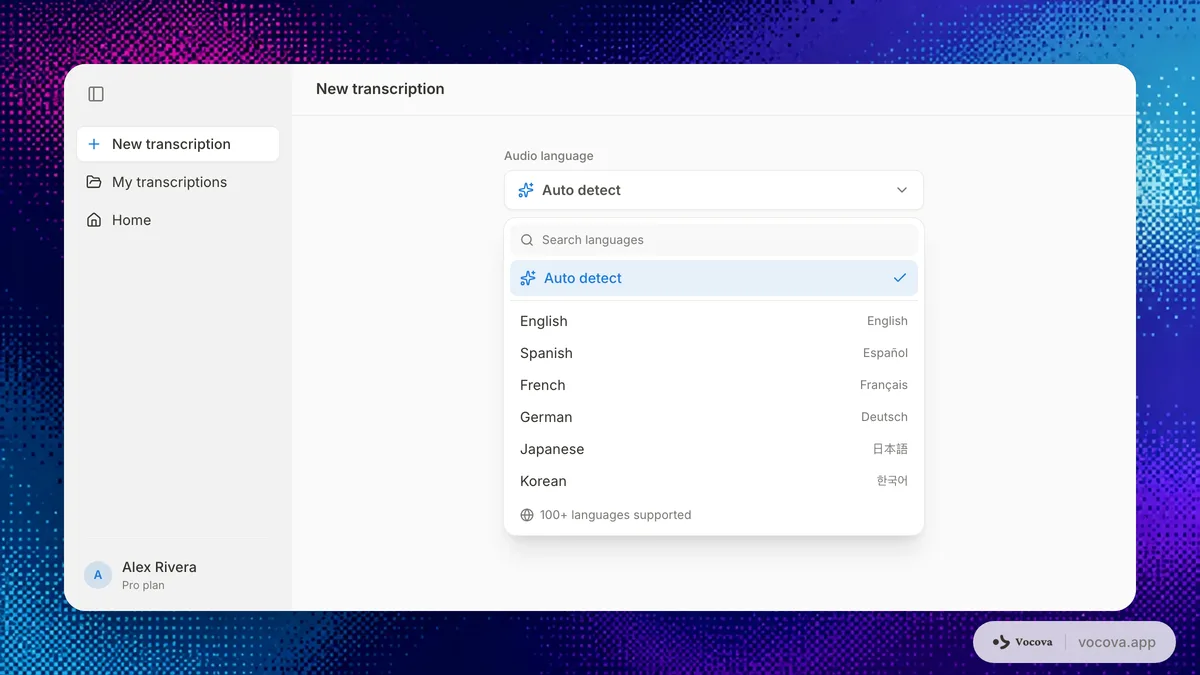Click the checkmark on the Auto detect option

tap(900, 278)
